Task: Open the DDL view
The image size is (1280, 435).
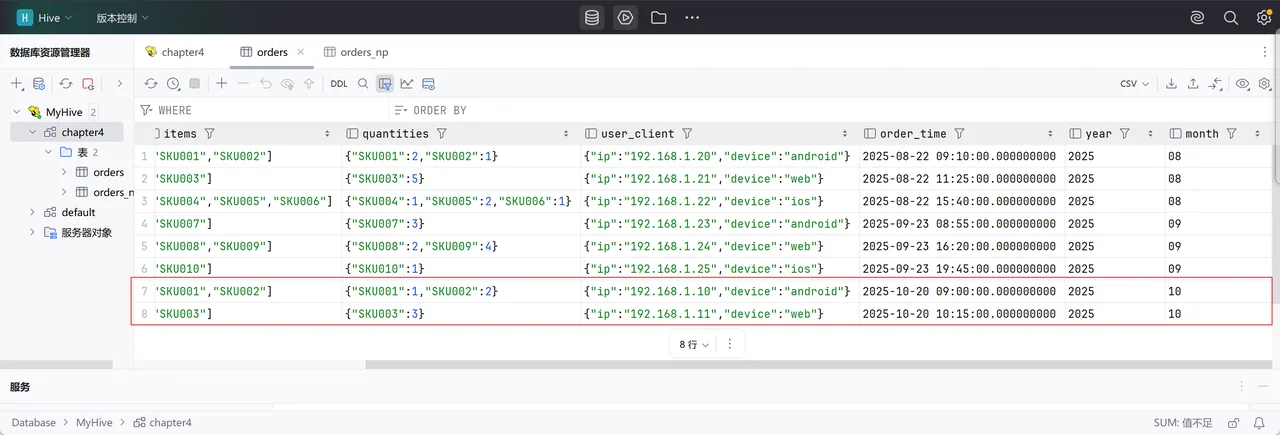Action: click(339, 84)
